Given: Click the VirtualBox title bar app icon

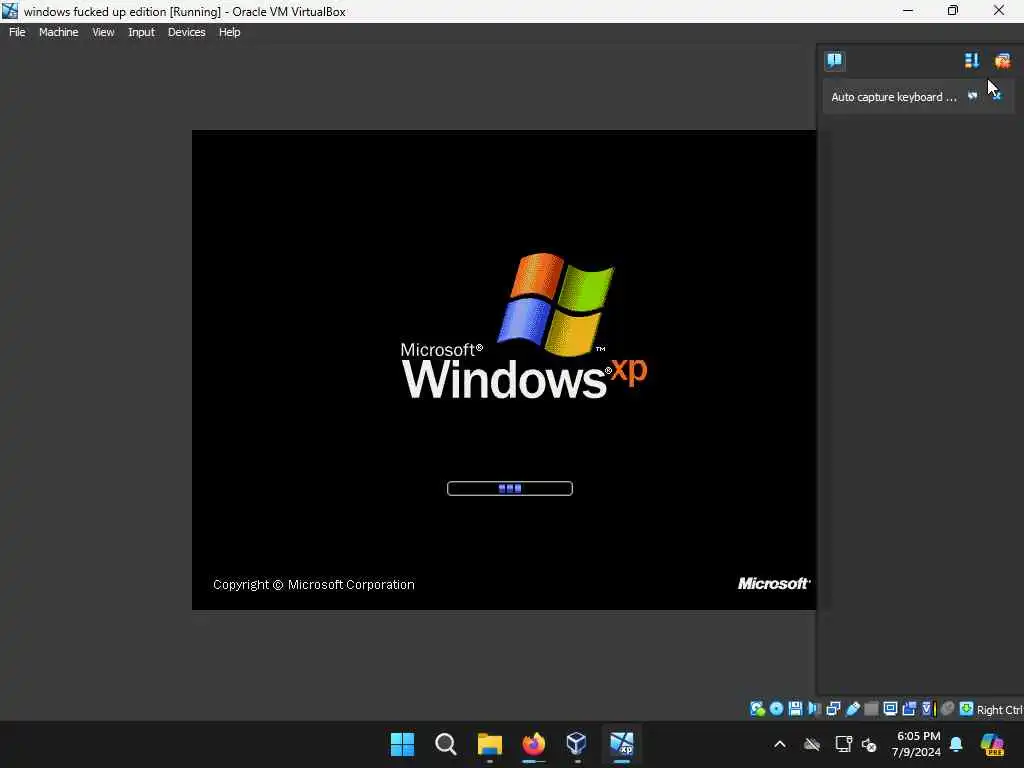Looking at the screenshot, I should tap(10, 10).
